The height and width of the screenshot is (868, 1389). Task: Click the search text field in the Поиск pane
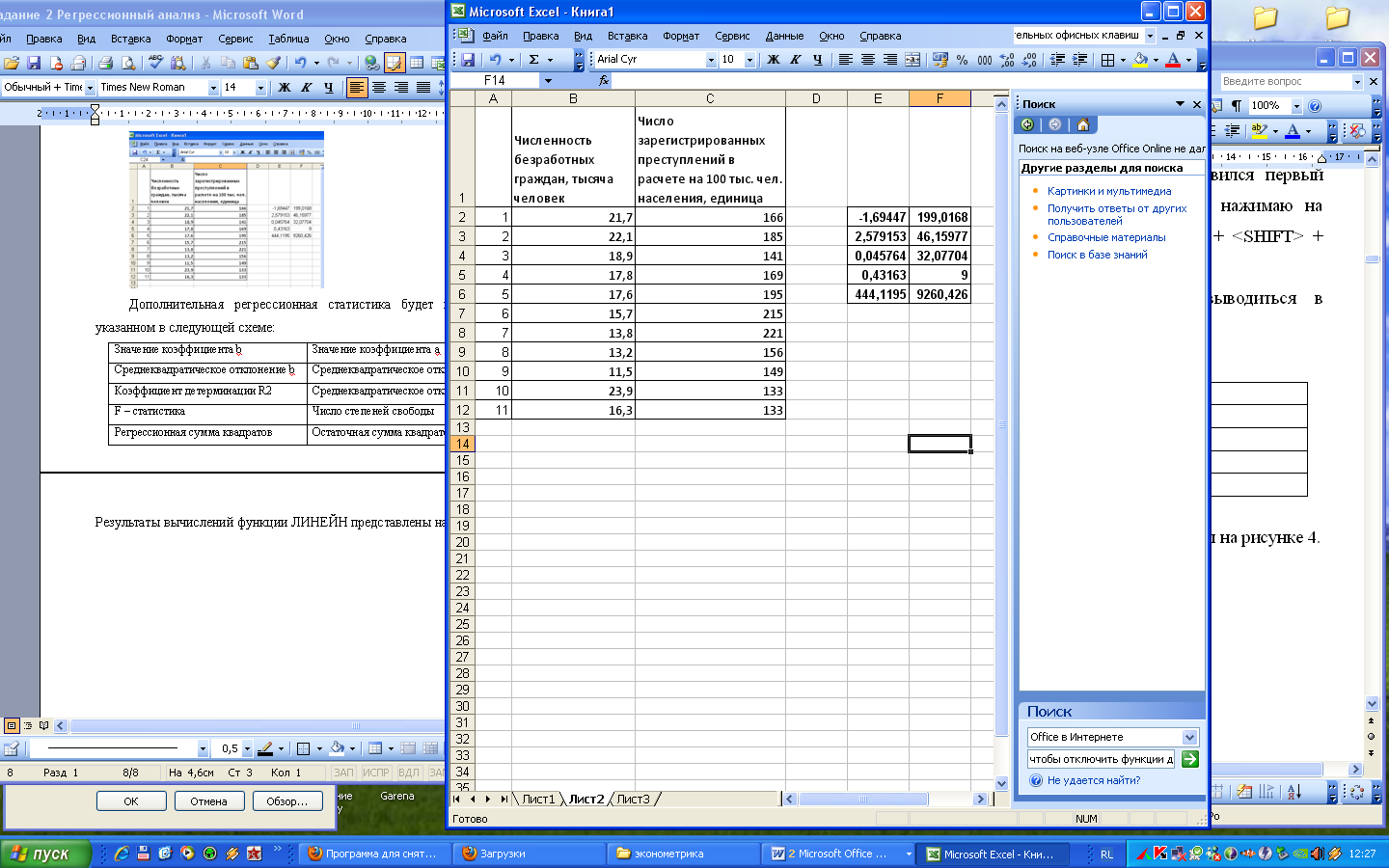pos(1102,759)
